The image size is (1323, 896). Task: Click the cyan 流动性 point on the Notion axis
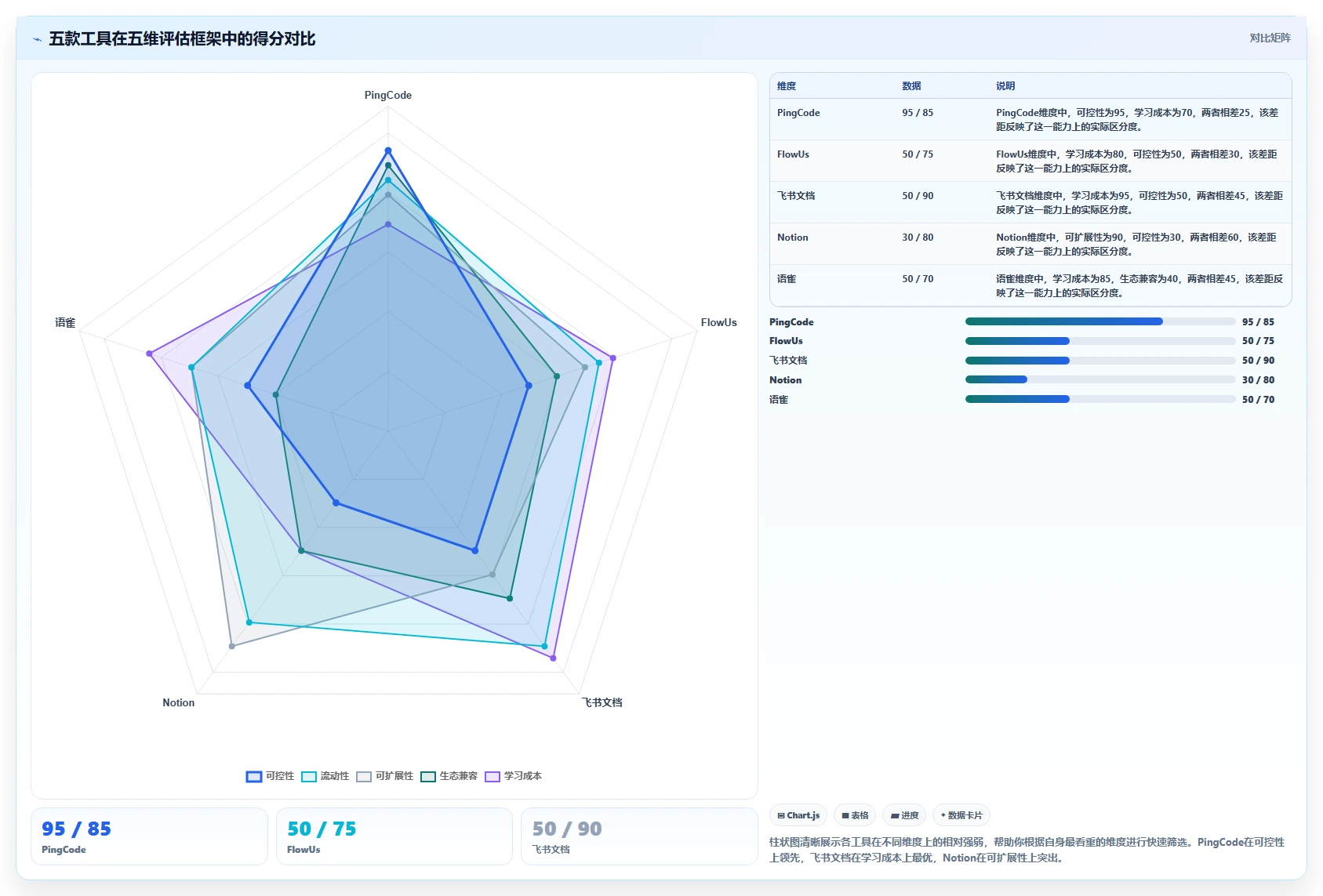pos(249,622)
